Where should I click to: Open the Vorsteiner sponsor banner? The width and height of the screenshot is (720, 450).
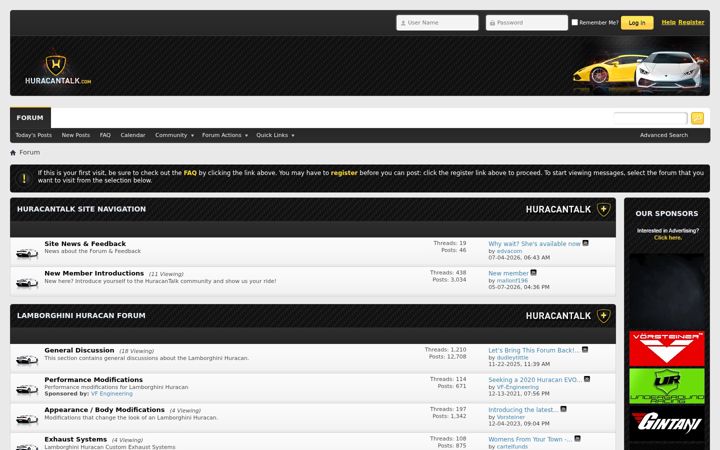667,349
